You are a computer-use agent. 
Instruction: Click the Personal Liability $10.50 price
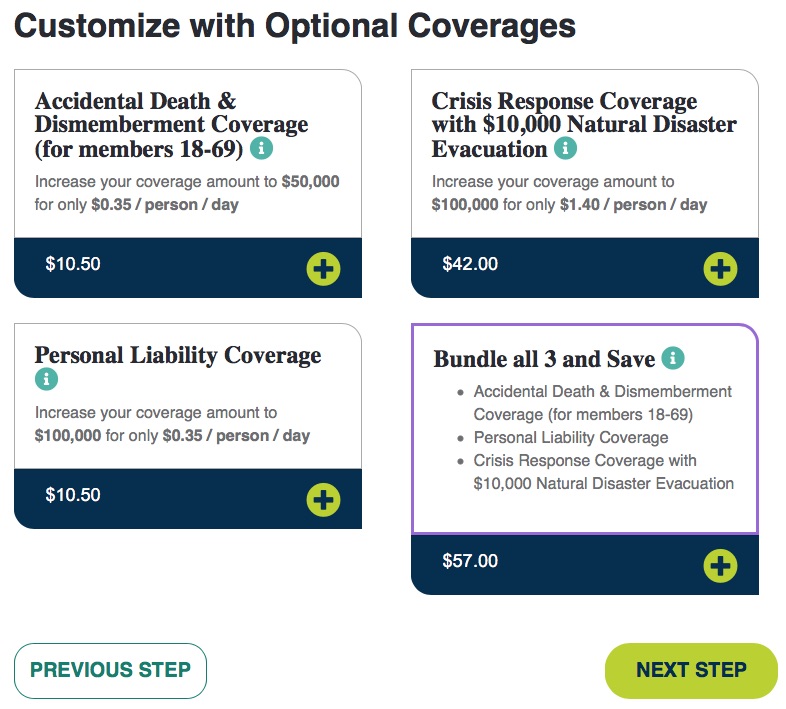click(x=73, y=495)
